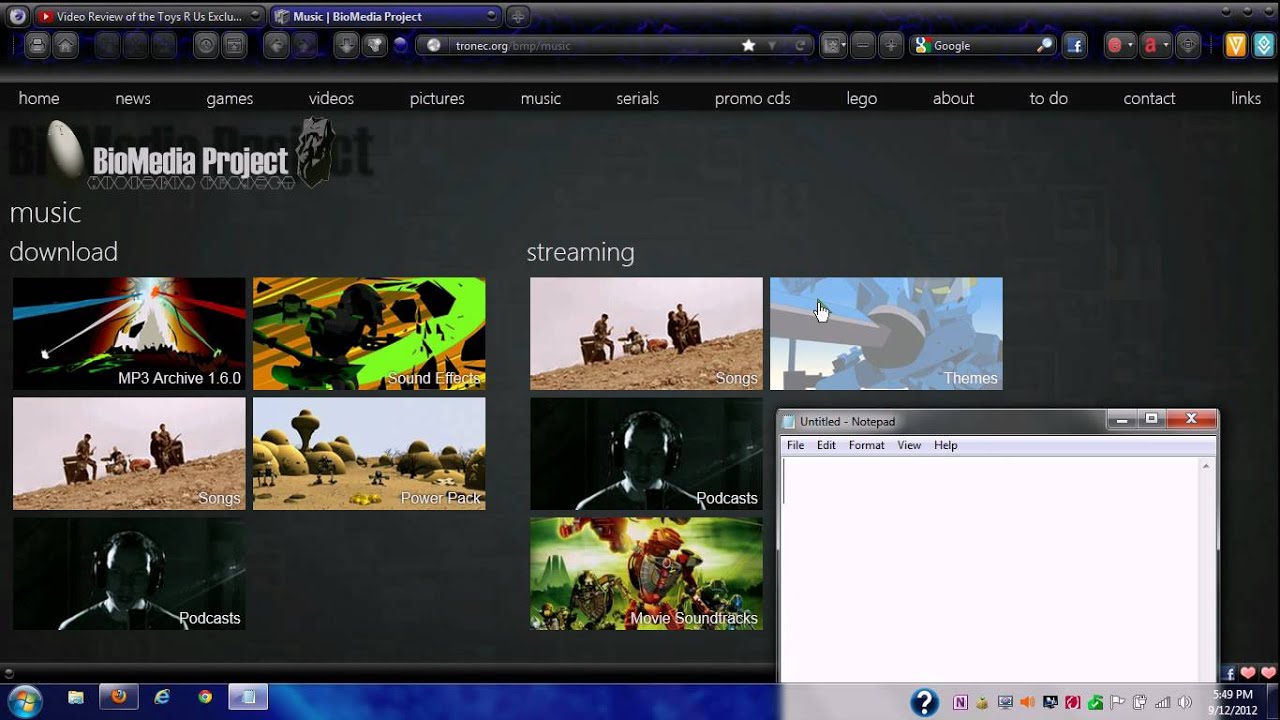Go to the home page link

(39, 98)
